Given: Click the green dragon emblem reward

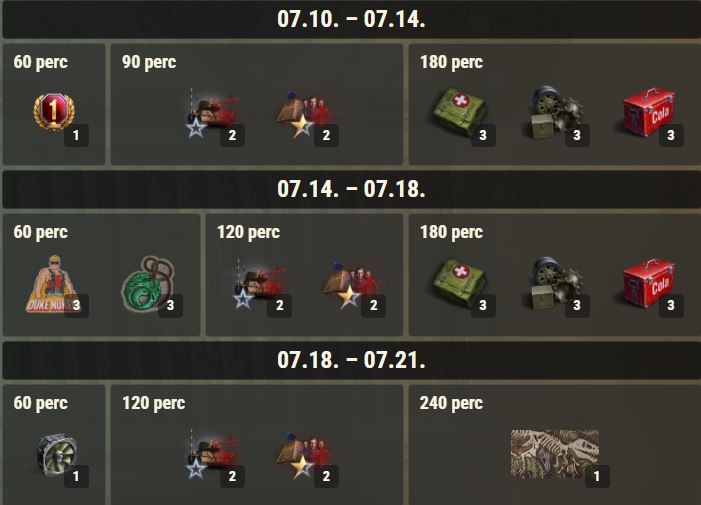Looking at the screenshot, I should (148, 283).
